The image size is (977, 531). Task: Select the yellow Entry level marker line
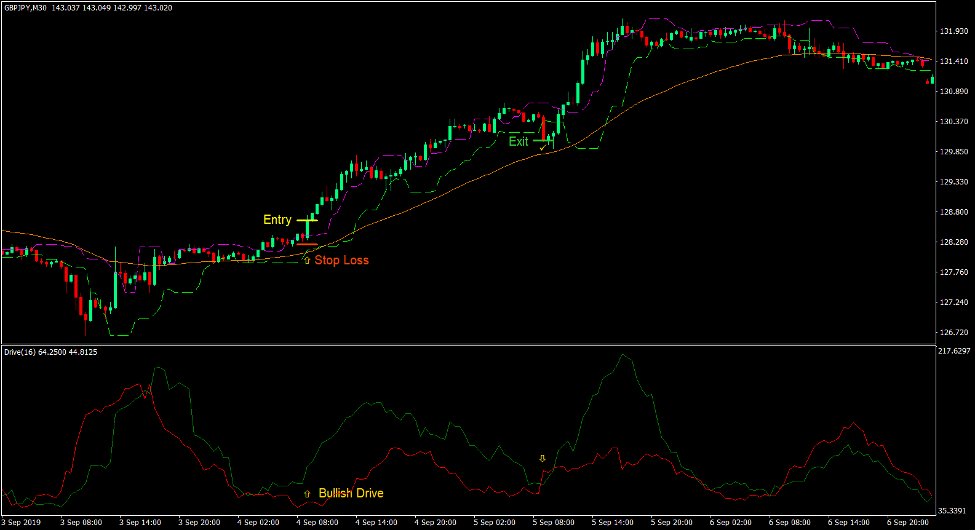click(307, 220)
